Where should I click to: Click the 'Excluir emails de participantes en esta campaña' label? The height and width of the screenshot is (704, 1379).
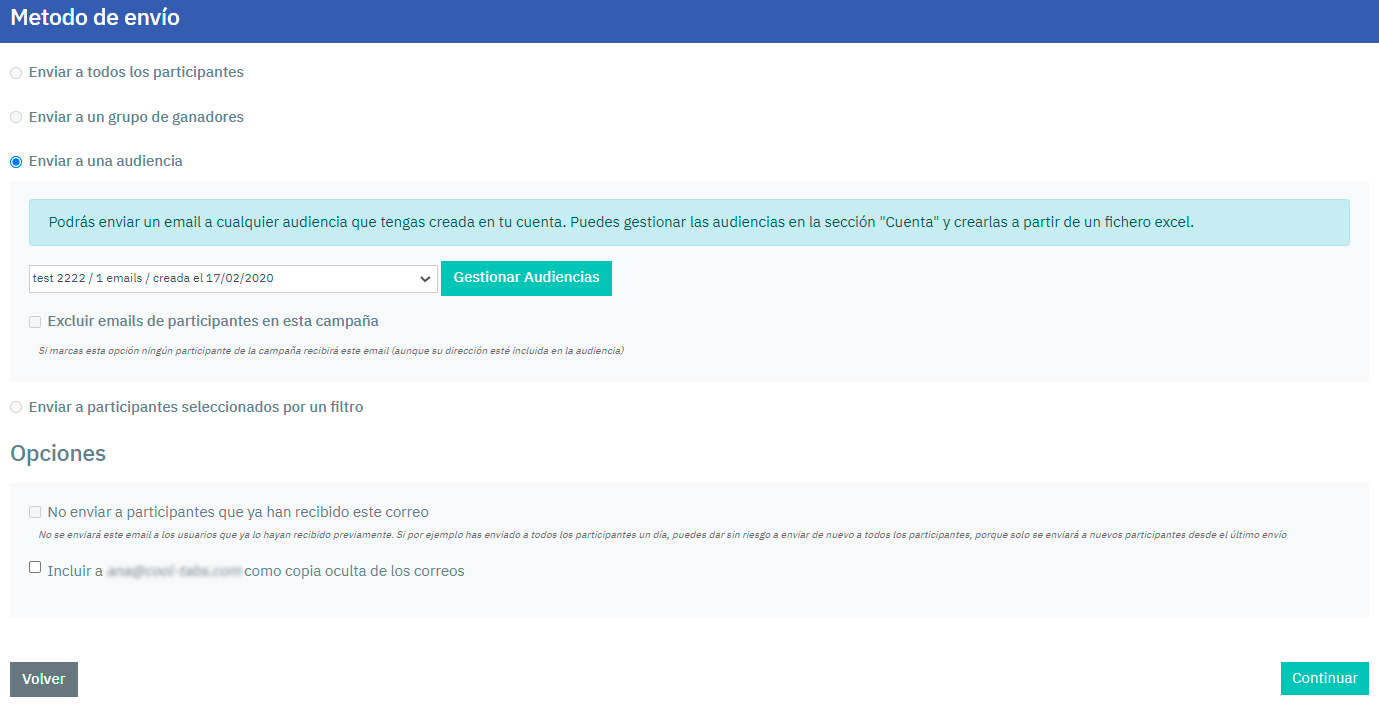[x=213, y=322]
